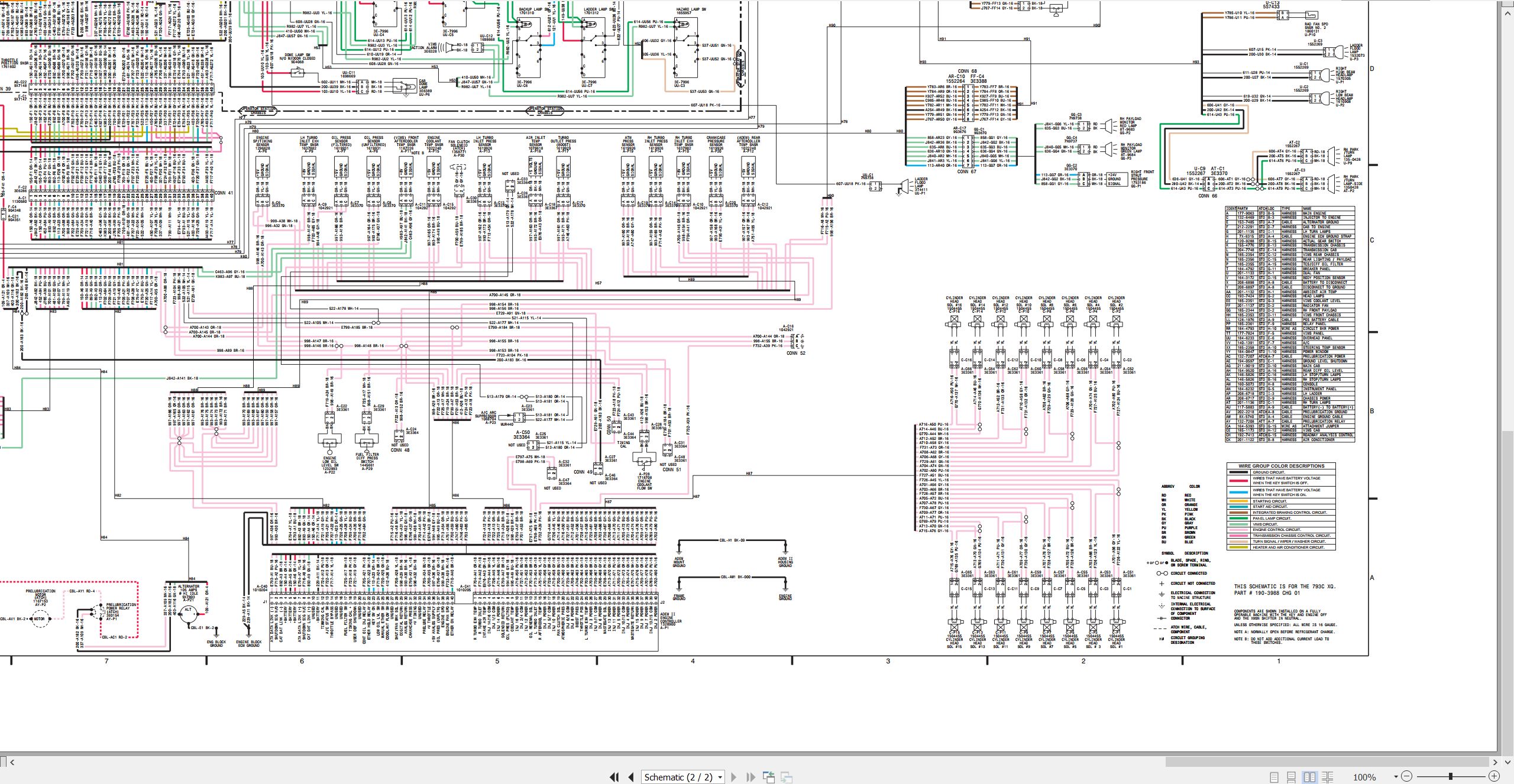Click the 'ABBREV' column heading

[1167, 487]
